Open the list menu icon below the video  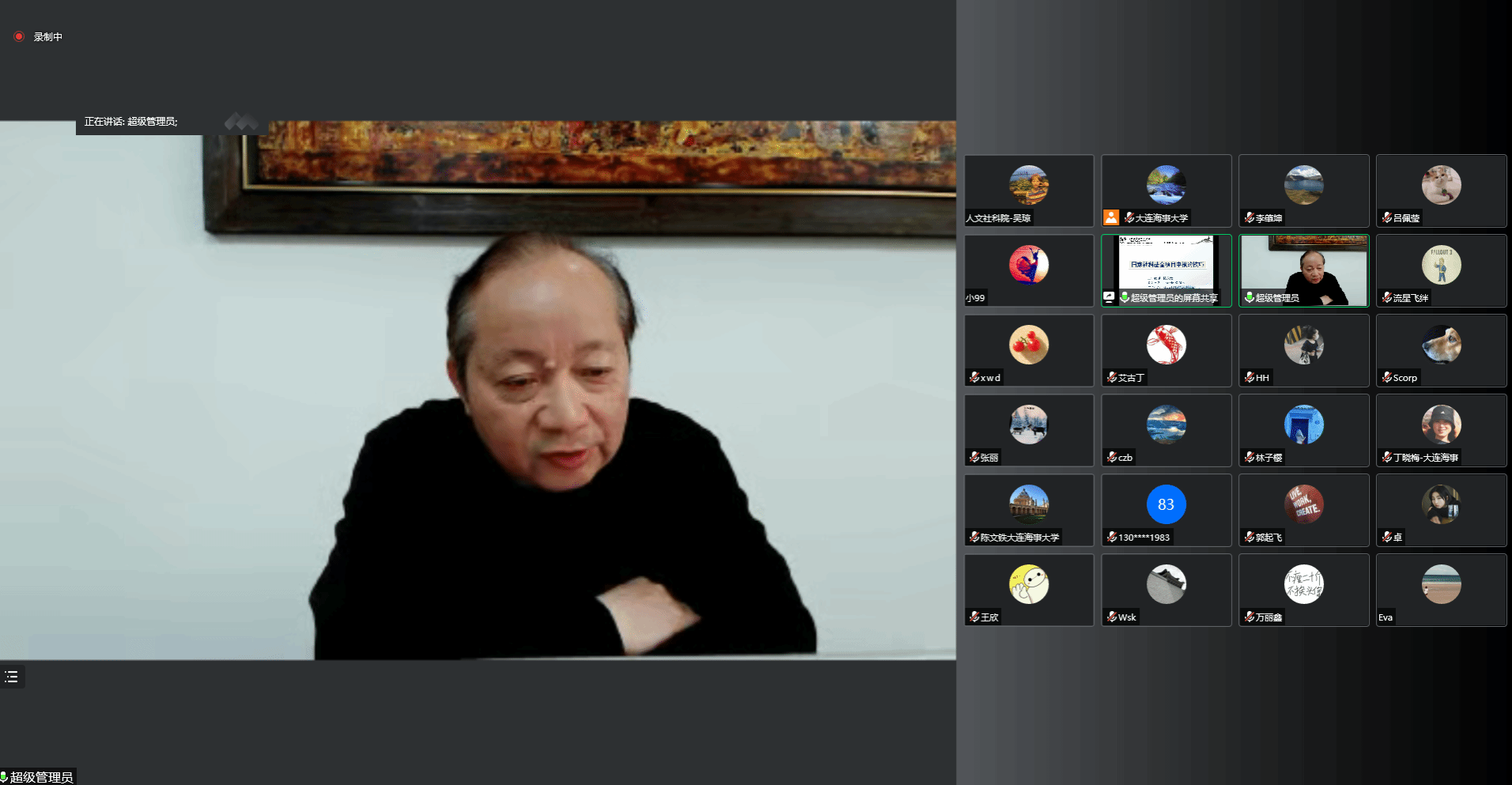pos(12,677)
